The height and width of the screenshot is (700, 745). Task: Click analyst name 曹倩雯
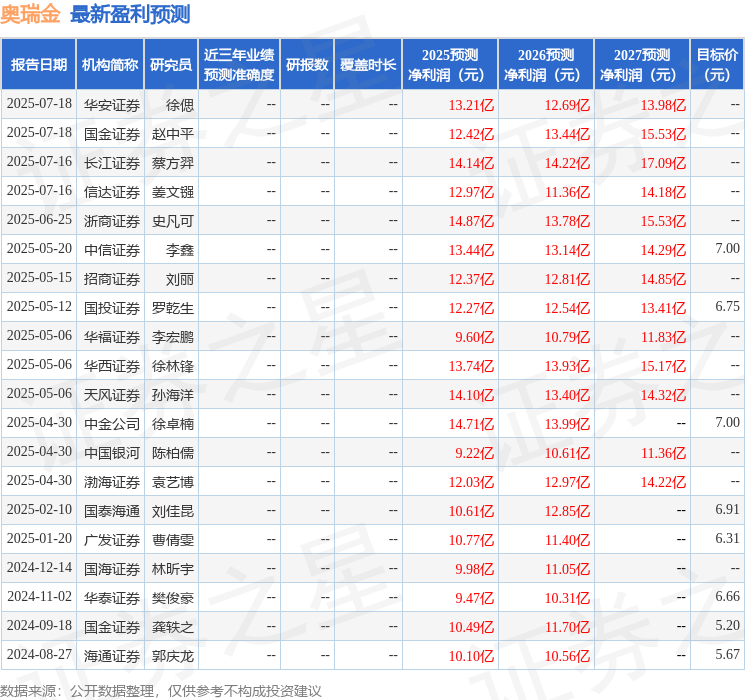(173, 539)
